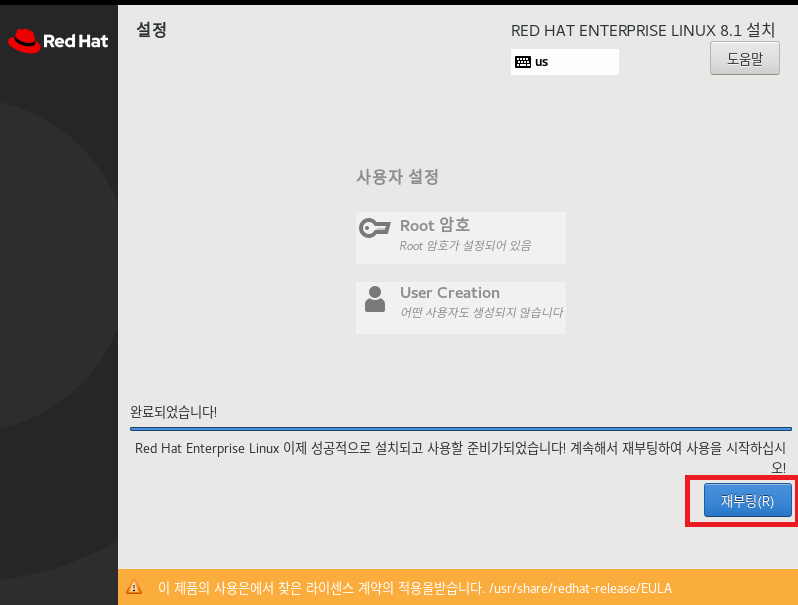Click the Red Hat logo
The width and height of the screenshot is (798, 605).
coord(58,41)
